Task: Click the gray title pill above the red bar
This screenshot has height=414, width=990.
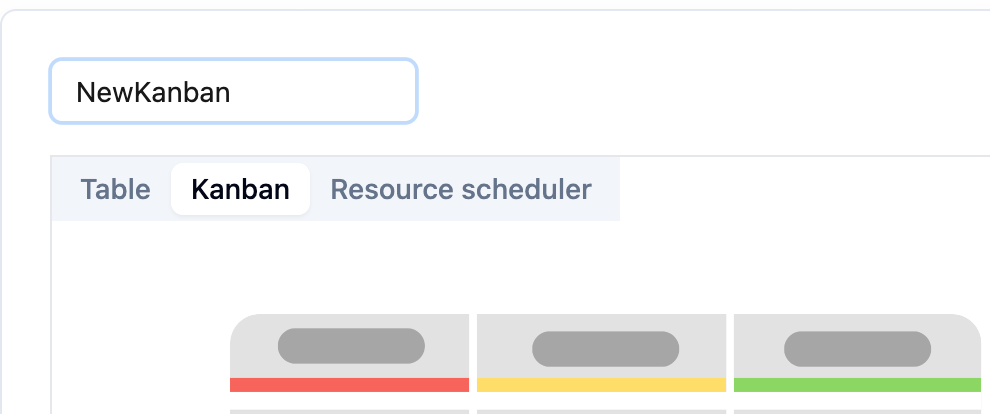Action: point(351,346)
